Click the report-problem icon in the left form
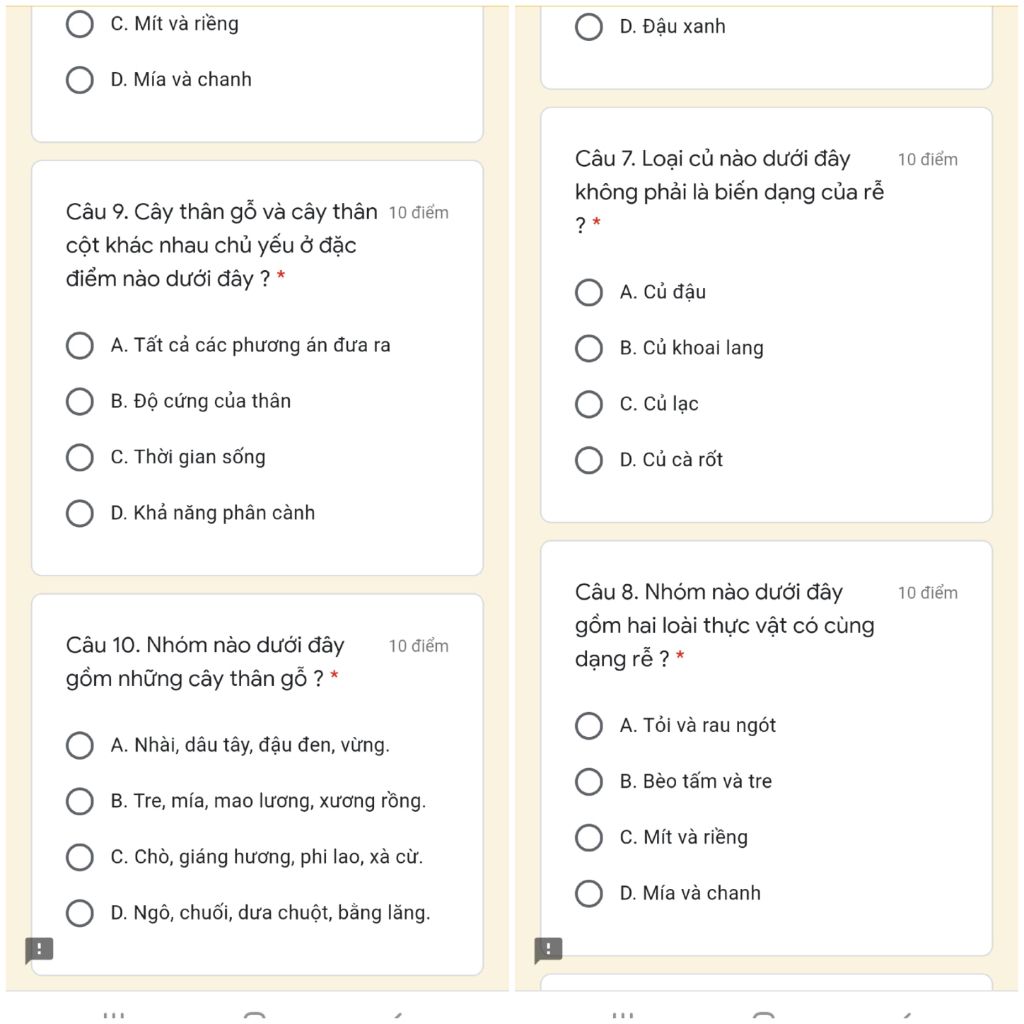 point(38,949)
